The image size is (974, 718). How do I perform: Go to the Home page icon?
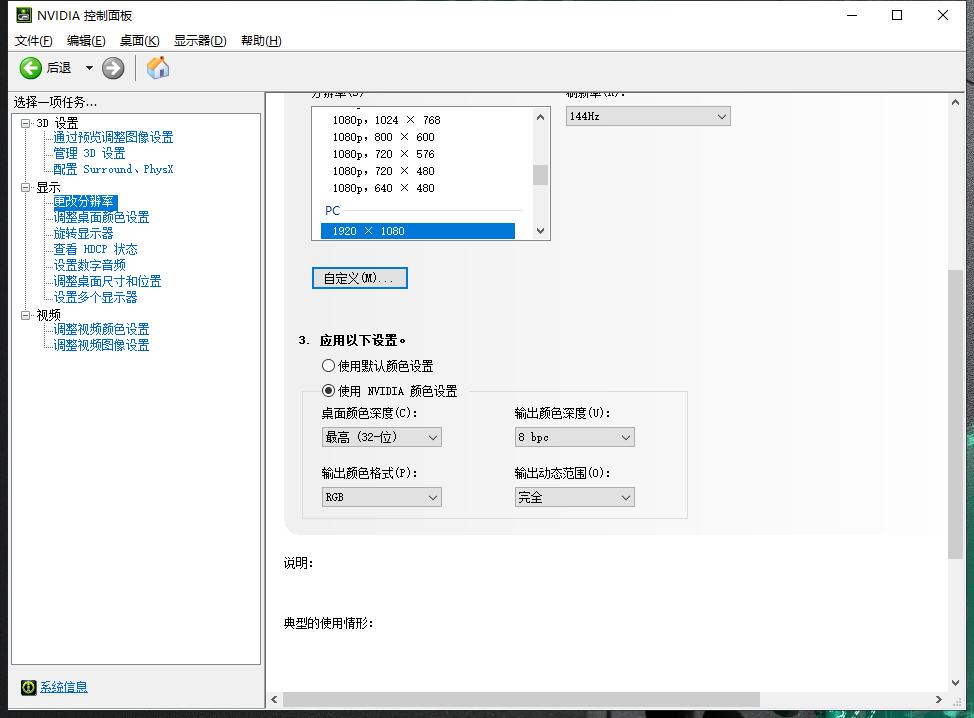tap(158, 68)
